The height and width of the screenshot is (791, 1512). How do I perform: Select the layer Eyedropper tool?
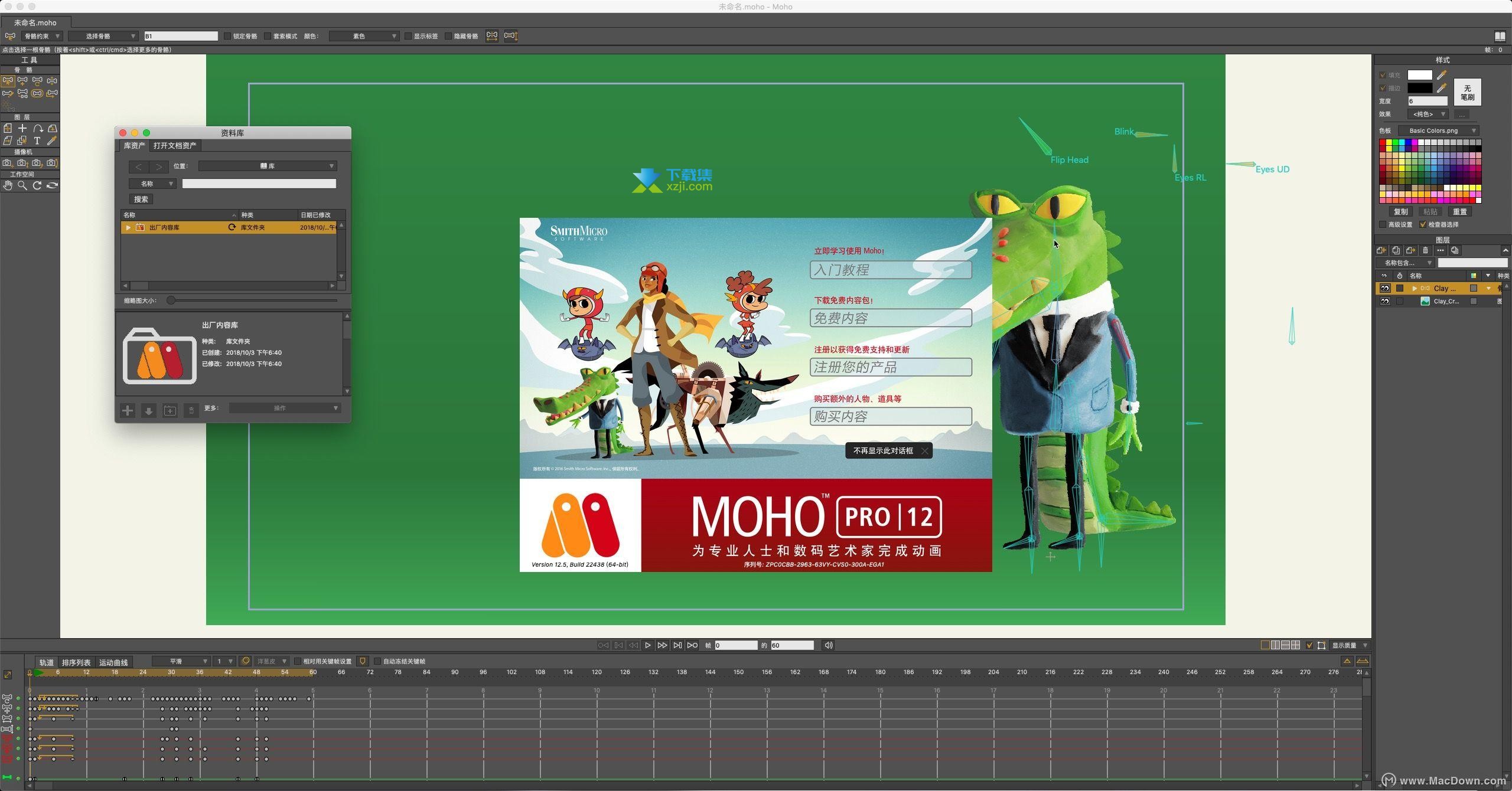point(52,140)
